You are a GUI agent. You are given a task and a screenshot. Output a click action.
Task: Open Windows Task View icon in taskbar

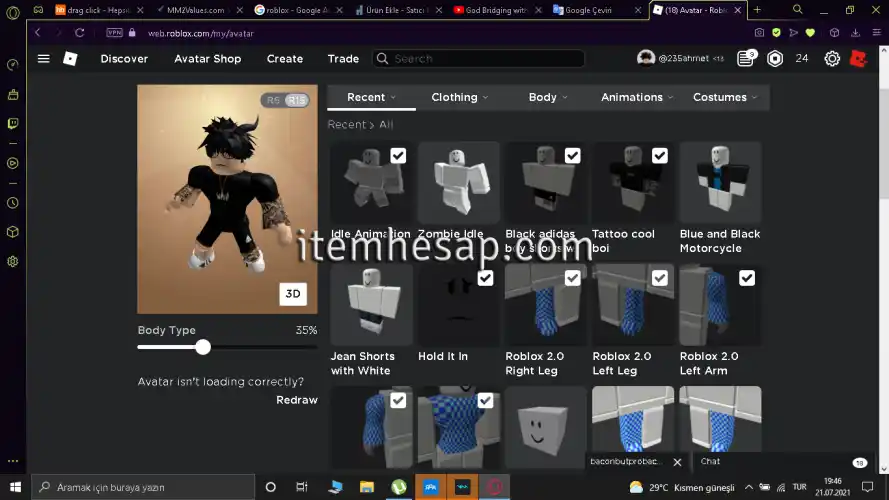click(x=302, y=487)
